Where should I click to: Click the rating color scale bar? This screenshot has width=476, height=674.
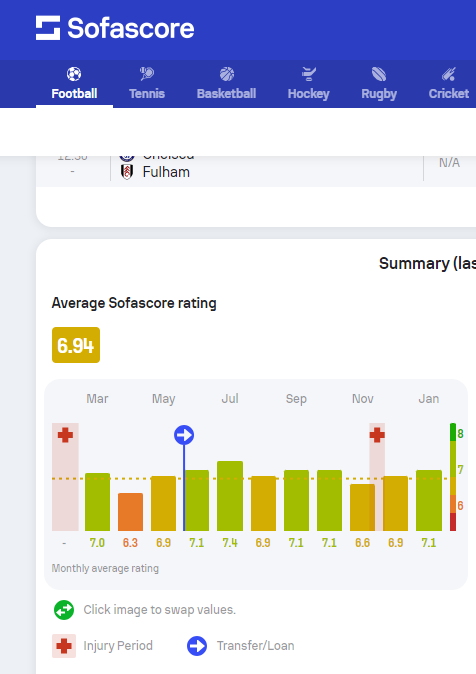tap(453, 477)
